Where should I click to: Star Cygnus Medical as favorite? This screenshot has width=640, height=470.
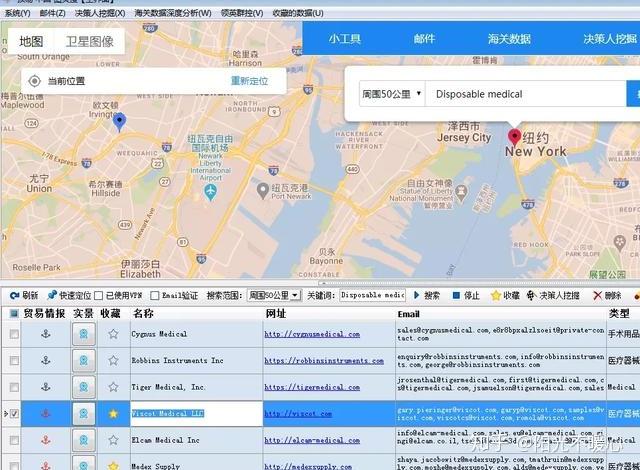point(113,334)
